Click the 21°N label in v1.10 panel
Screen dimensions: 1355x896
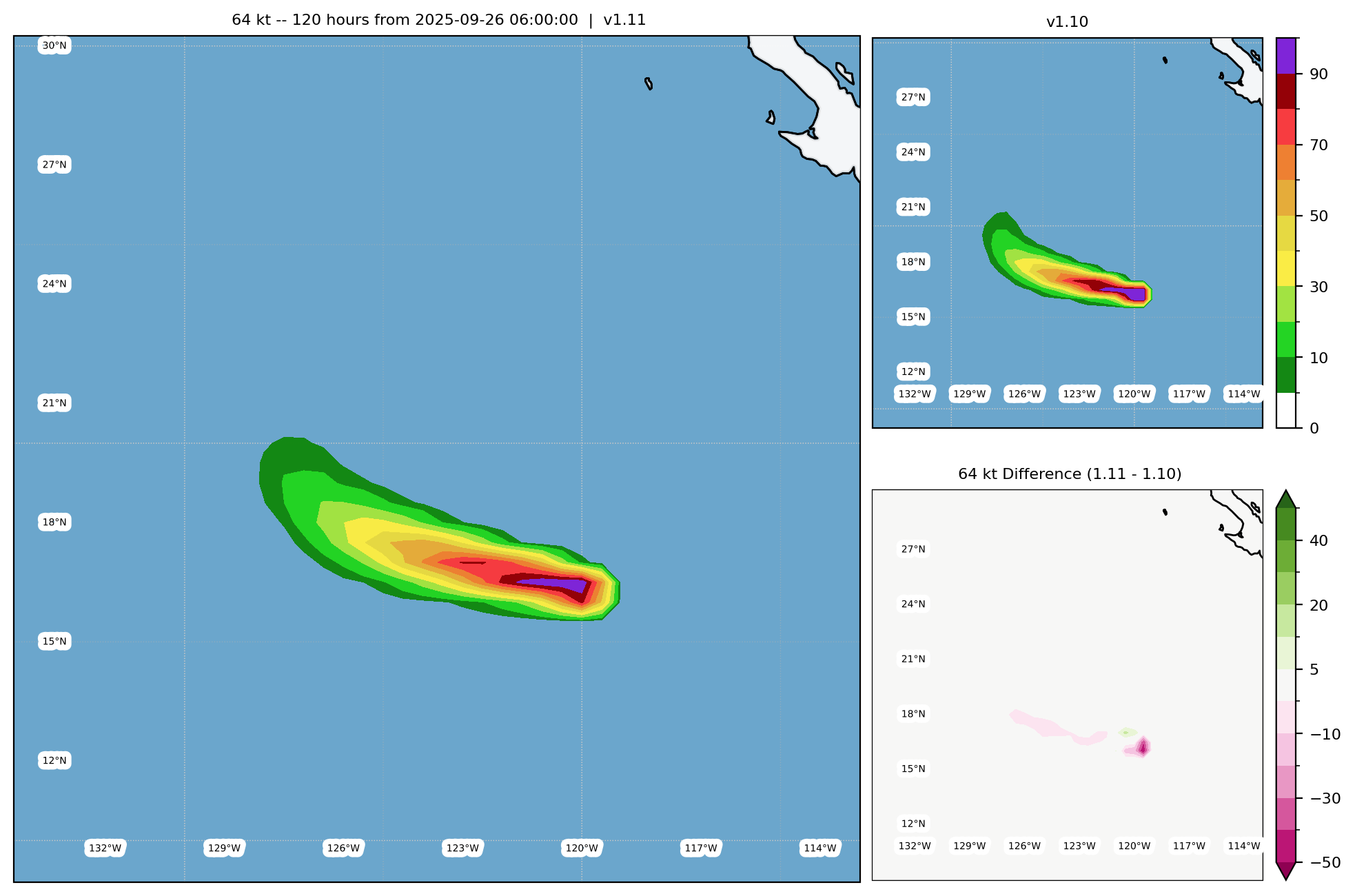tap(913, 207)
